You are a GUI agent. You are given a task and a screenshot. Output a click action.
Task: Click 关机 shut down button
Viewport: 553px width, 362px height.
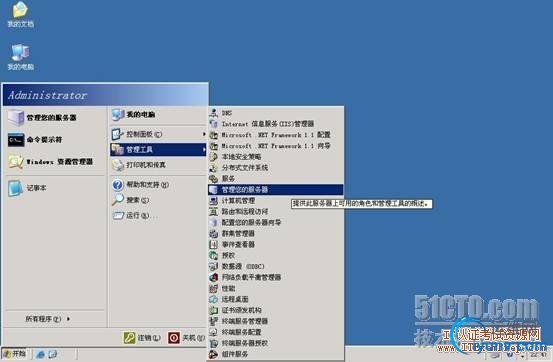pos(186,338)
